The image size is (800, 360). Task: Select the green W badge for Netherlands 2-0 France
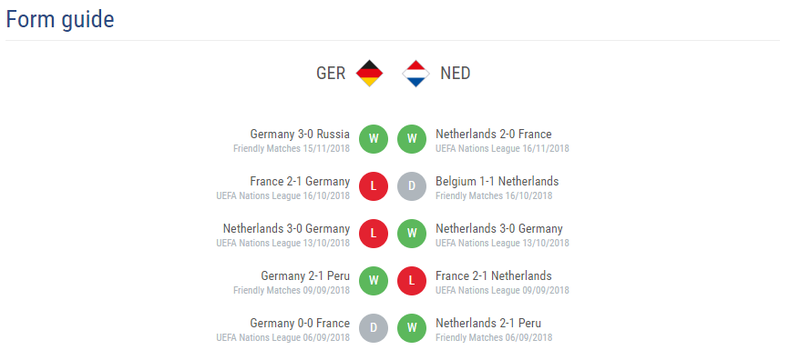412,139
